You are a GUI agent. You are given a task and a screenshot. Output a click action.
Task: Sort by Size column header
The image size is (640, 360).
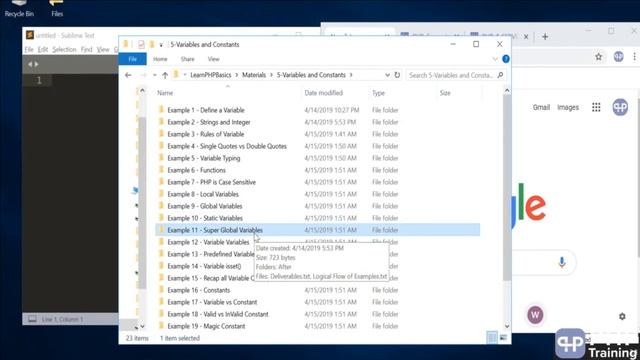point(445,93)
